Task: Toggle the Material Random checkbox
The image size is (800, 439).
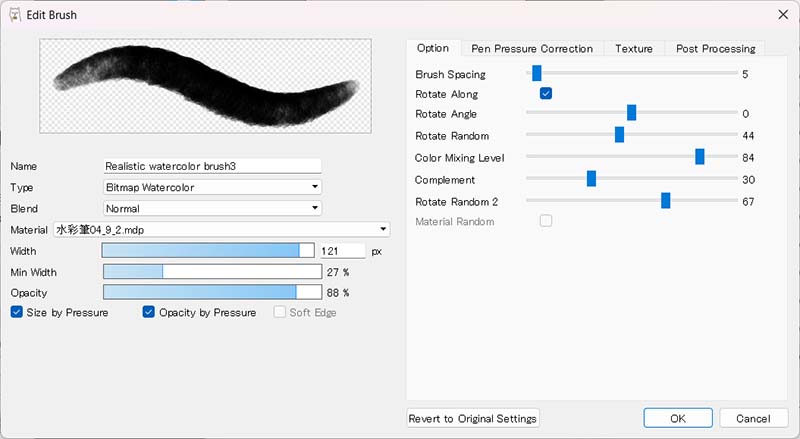Action: pos(546,221)
